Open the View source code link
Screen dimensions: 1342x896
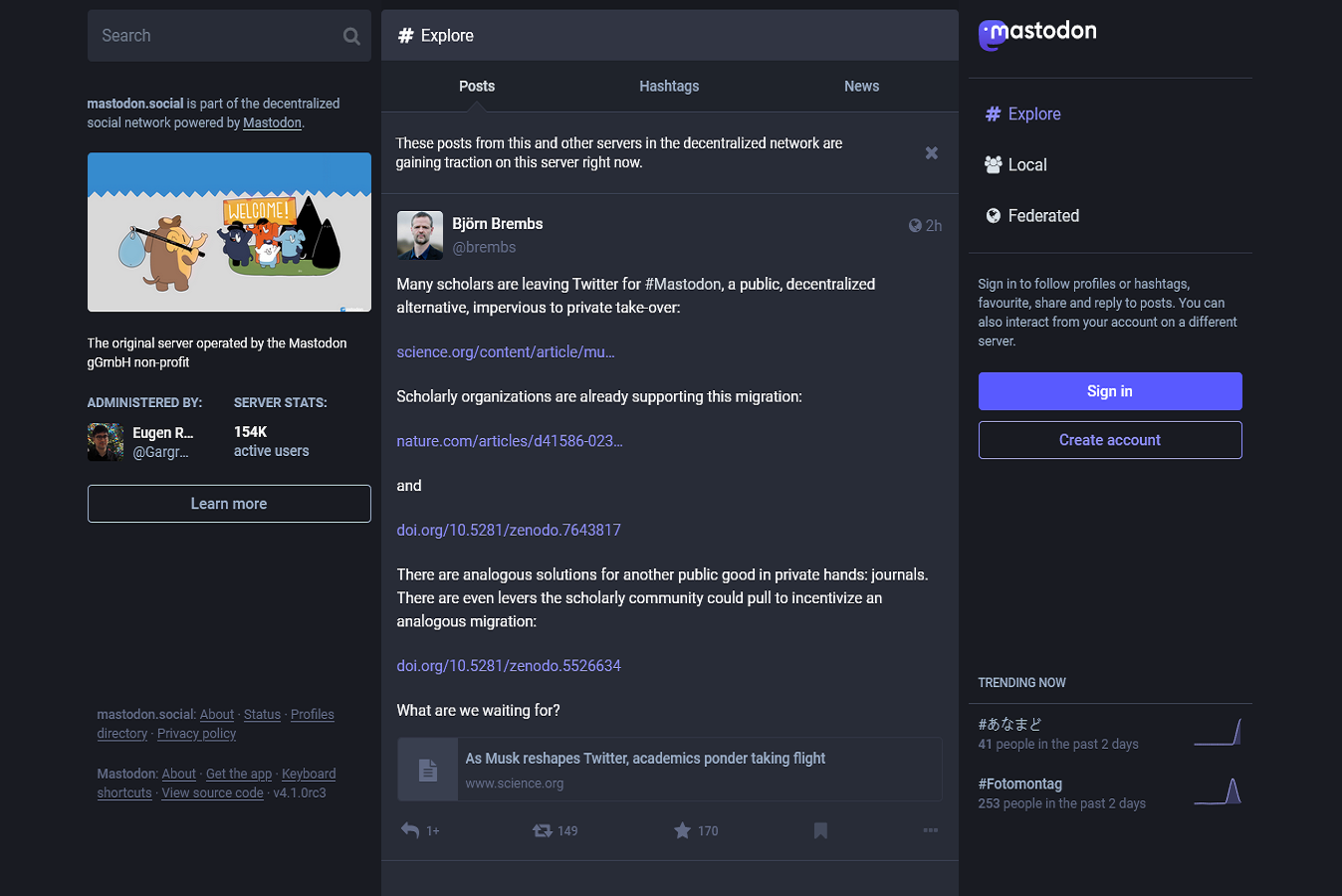point(213,793)
